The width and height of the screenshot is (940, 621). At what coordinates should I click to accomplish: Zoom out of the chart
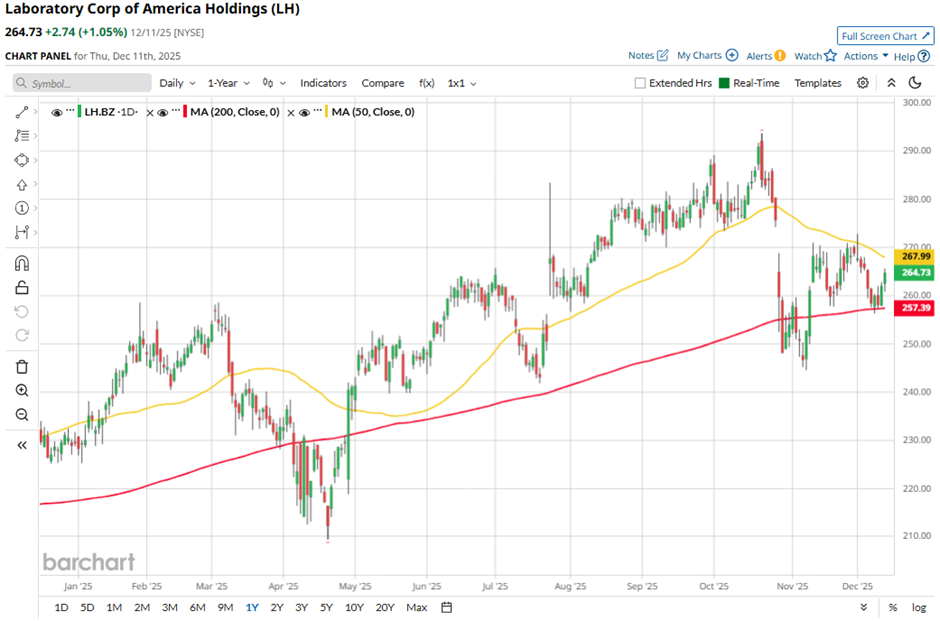point(22,415)
